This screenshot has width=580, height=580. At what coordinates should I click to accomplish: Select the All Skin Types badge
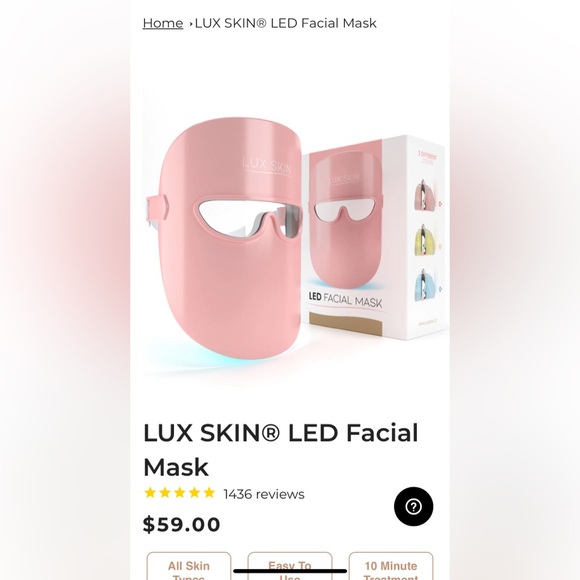189,566
